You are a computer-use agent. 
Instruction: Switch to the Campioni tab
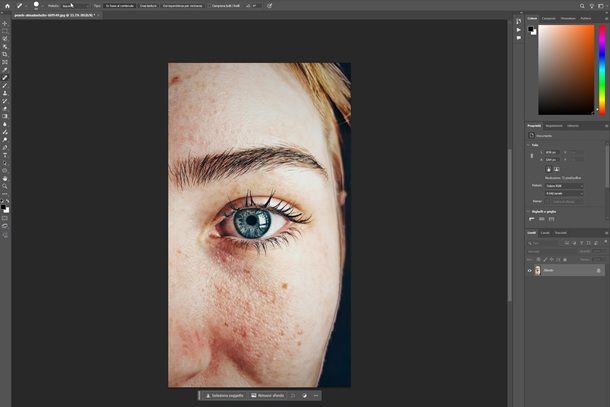[x=549, y=18]
